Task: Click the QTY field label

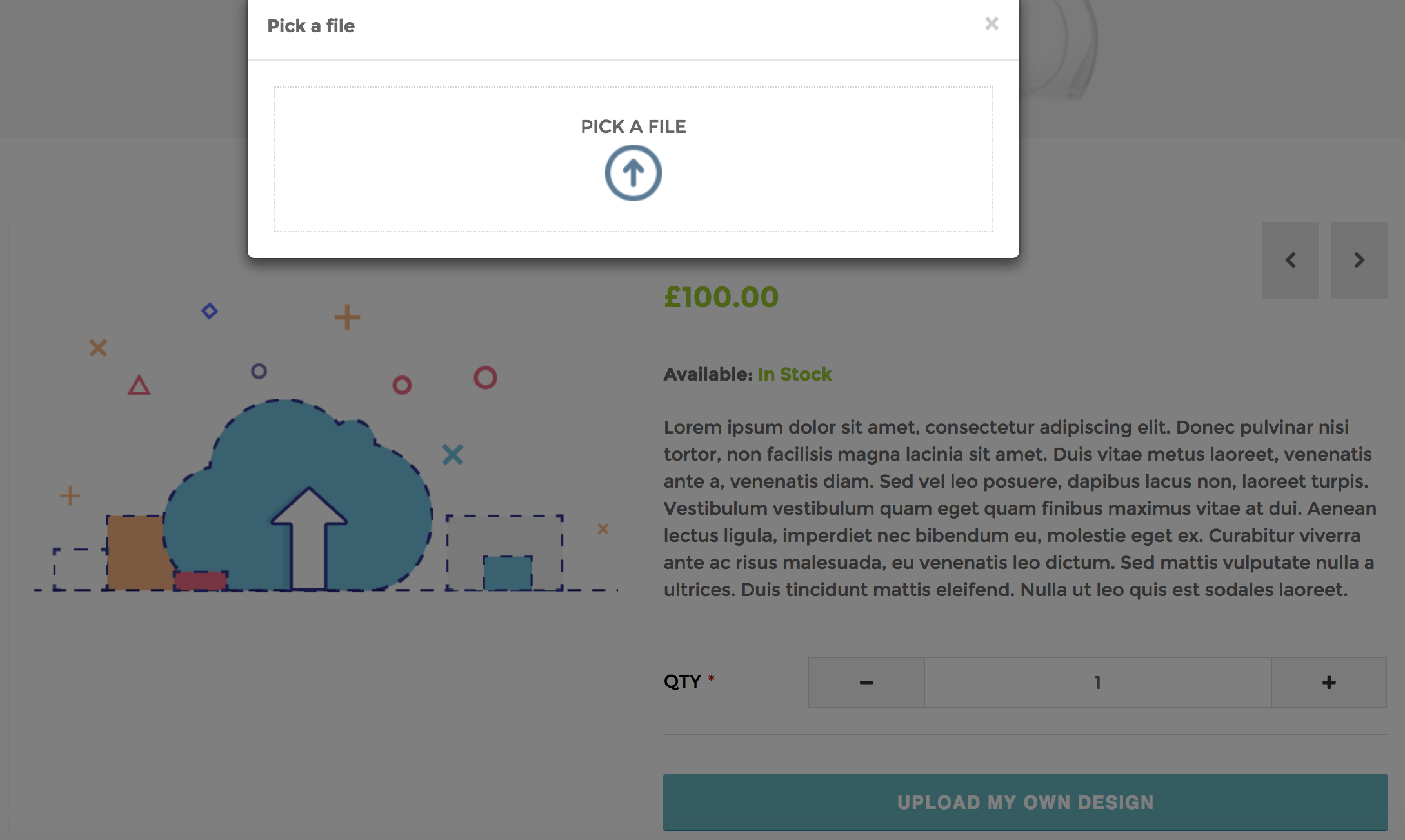Action: [x=682, y=681]
